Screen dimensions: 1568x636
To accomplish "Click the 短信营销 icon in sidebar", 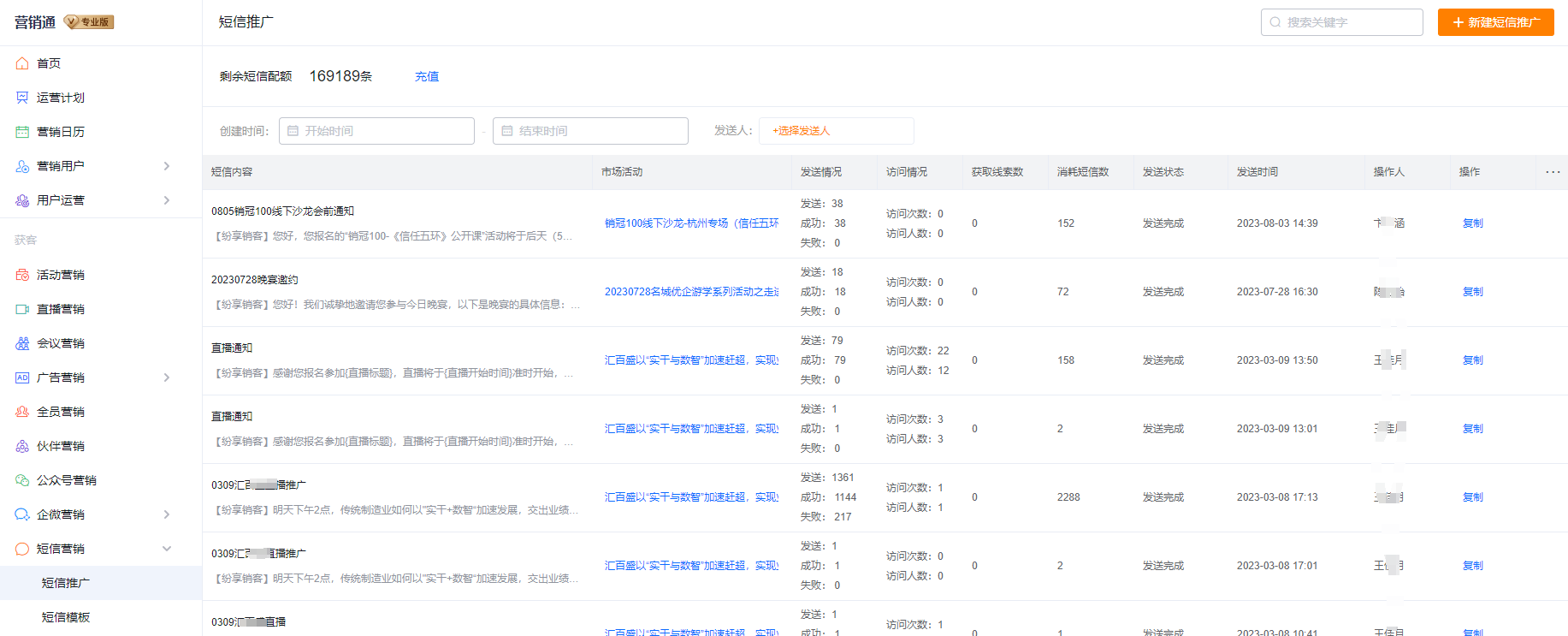I will 22,549.
